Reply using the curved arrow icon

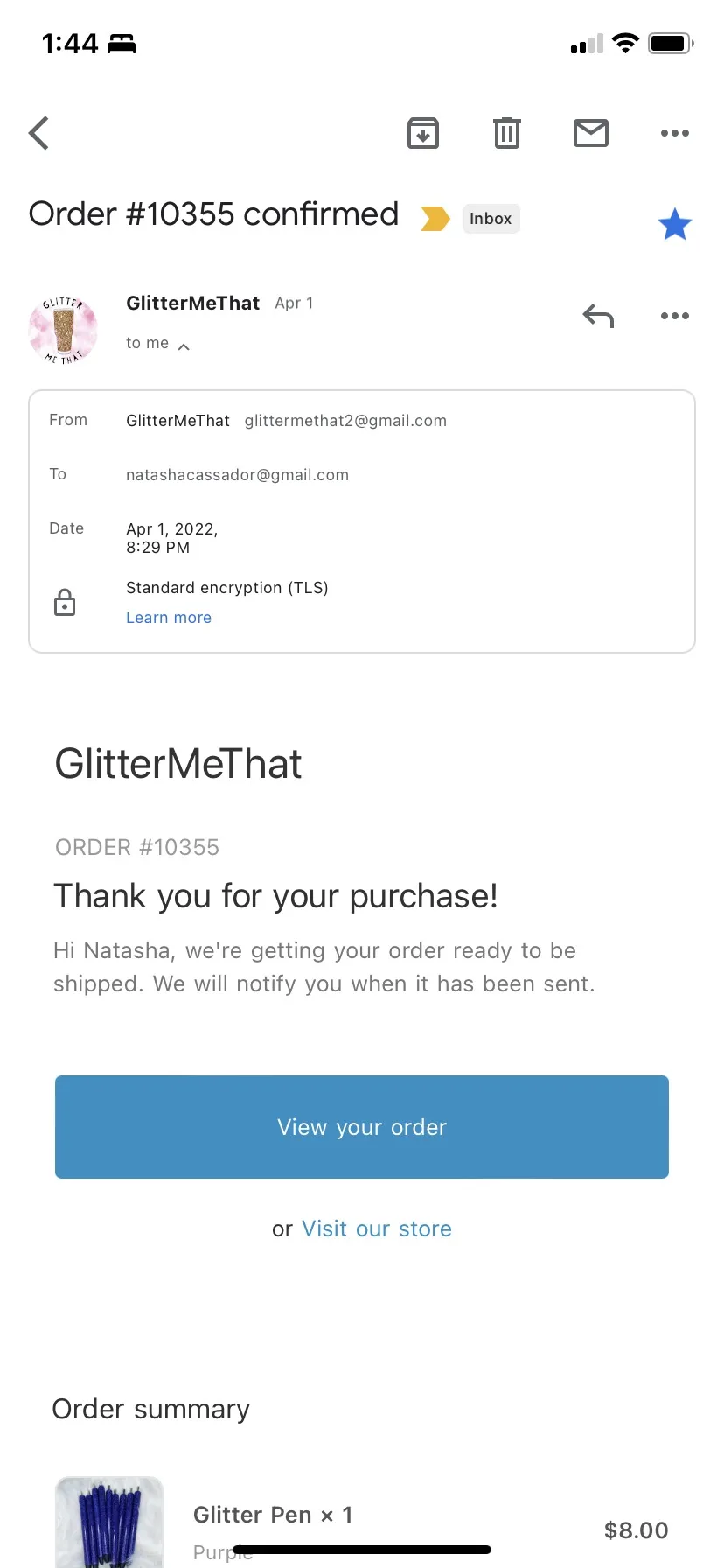[x=599, y=316]
